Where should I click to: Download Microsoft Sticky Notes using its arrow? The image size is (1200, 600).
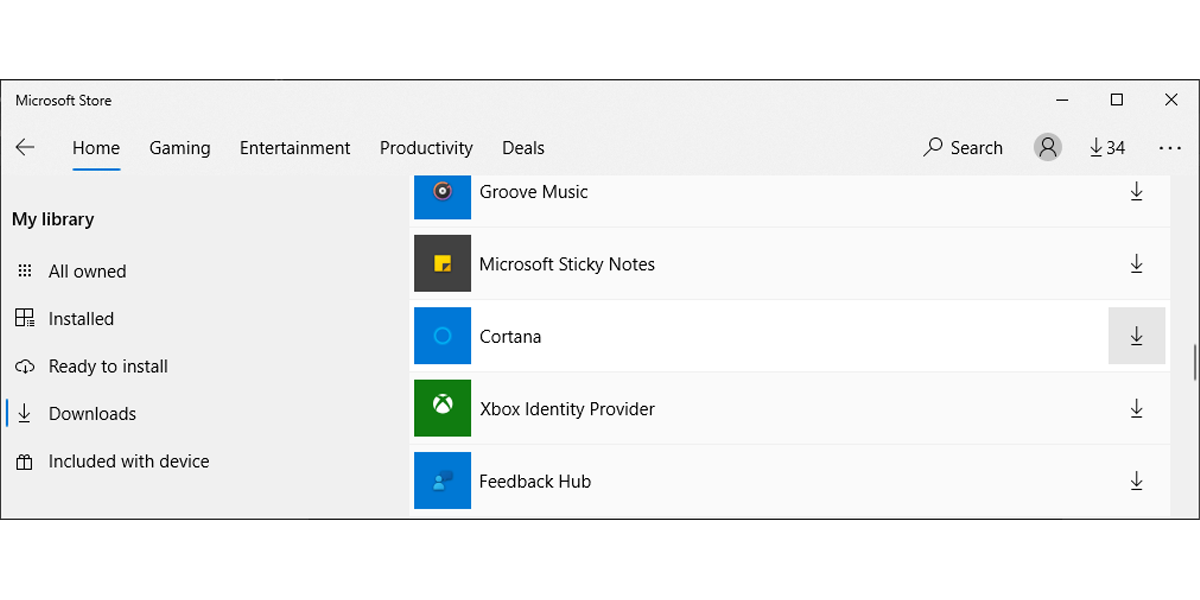pos(1136,264)
